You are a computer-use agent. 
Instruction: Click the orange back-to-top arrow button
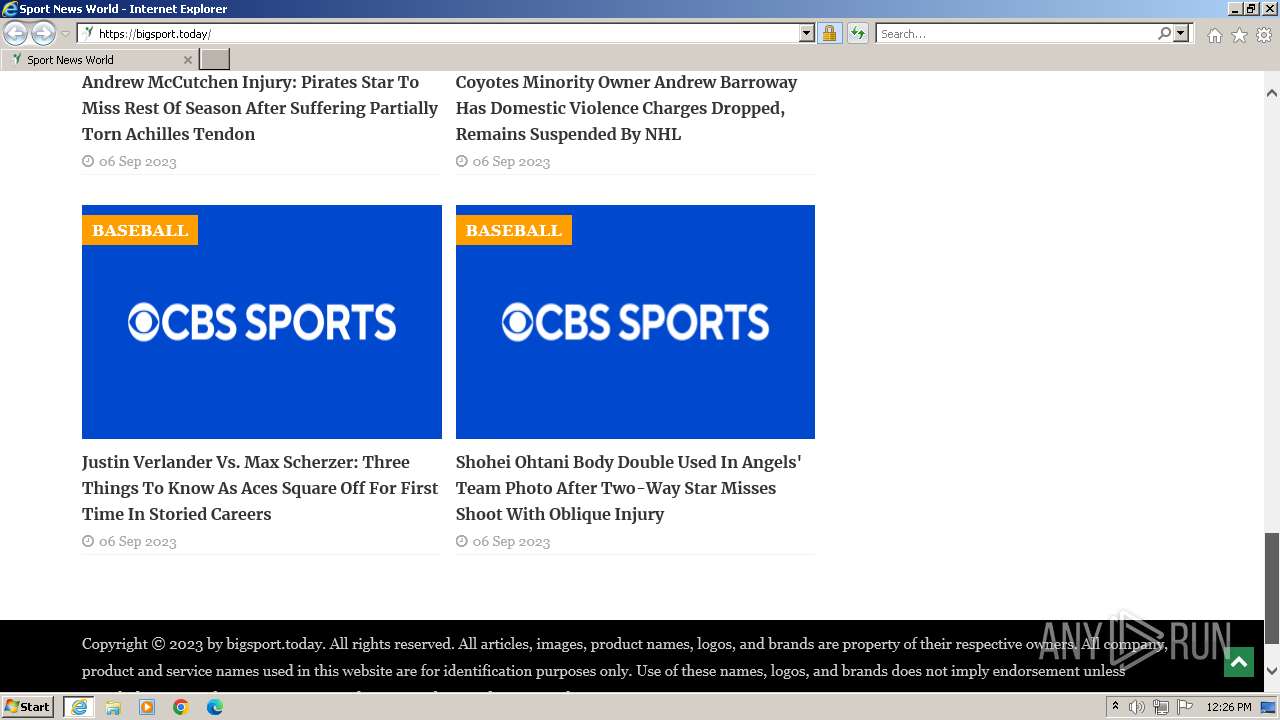click(1239, 662)
